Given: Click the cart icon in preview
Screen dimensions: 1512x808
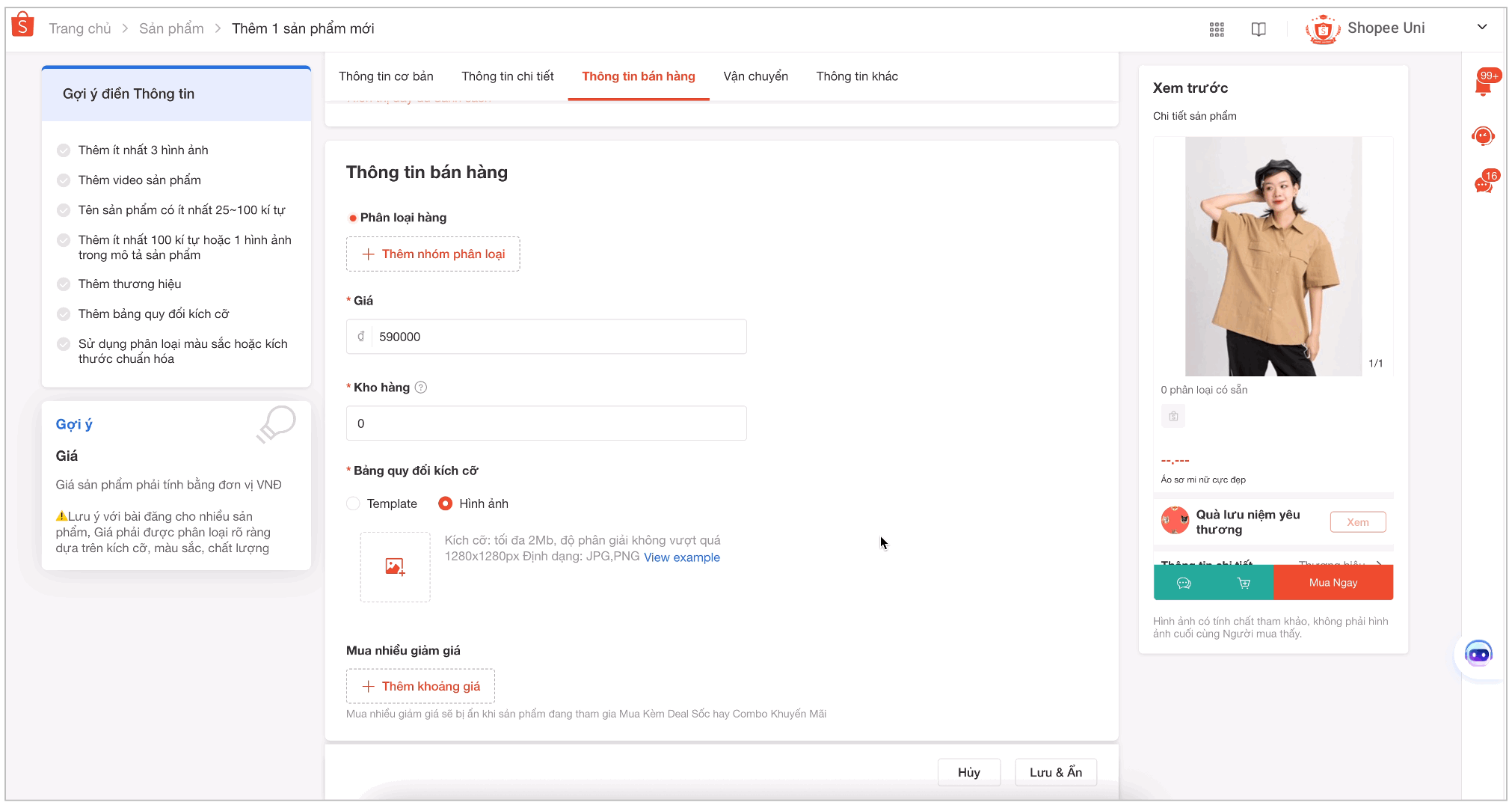Looking at the screenshot, I should [x=1244, y=583].
